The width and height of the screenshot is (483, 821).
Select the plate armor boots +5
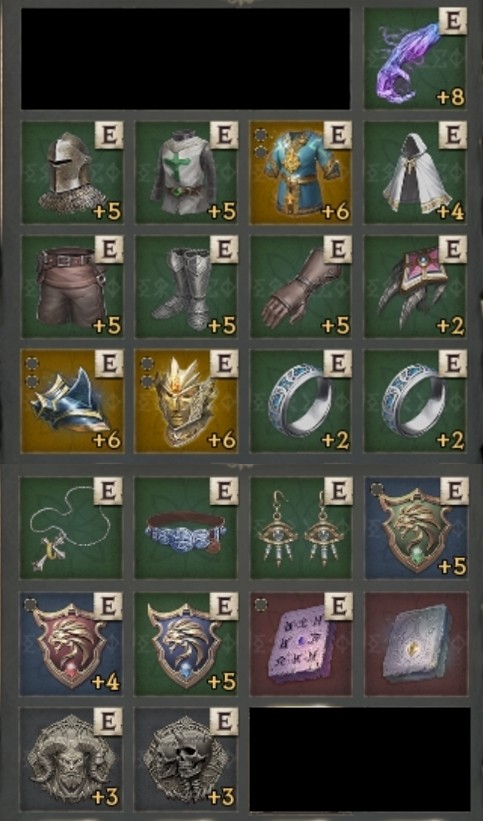pos(187,286)
